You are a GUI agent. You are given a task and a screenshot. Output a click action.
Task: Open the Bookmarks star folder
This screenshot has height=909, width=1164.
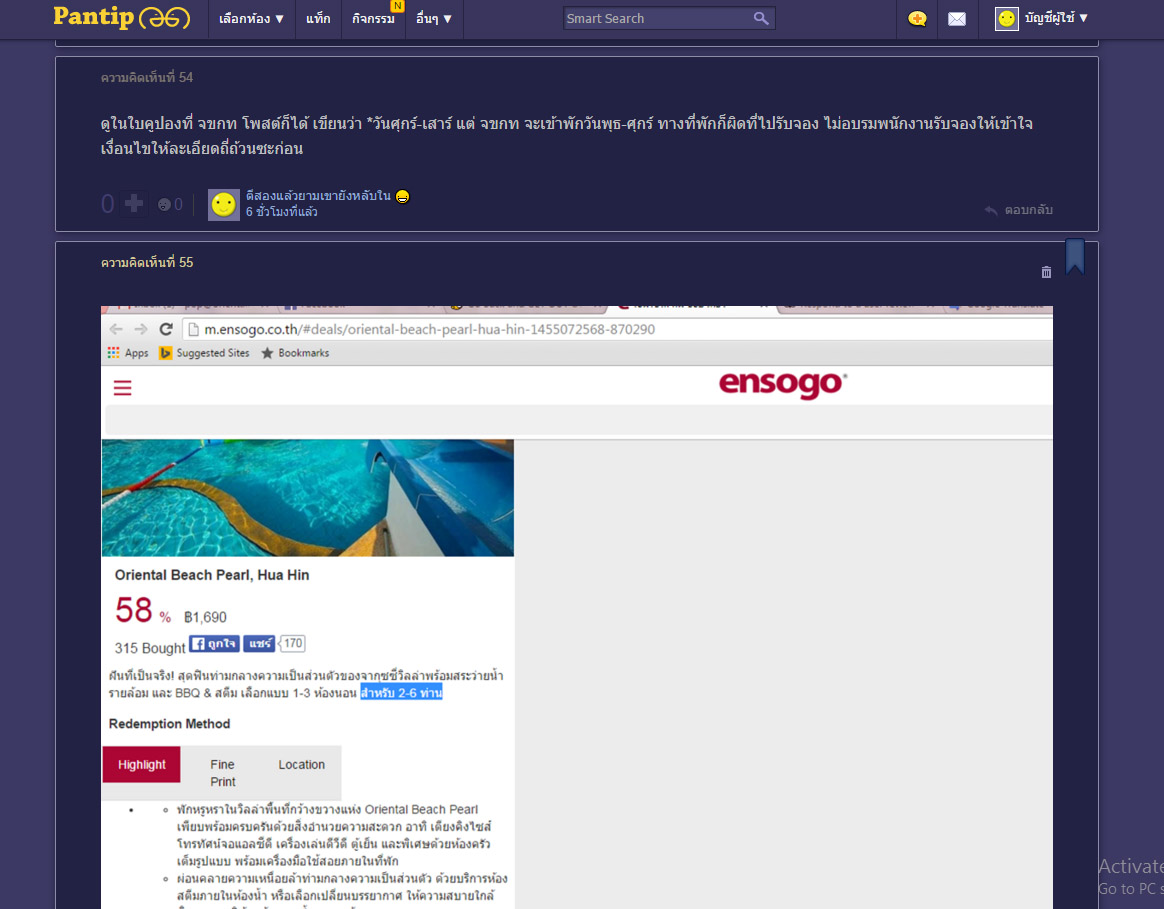tap(295, 353)
